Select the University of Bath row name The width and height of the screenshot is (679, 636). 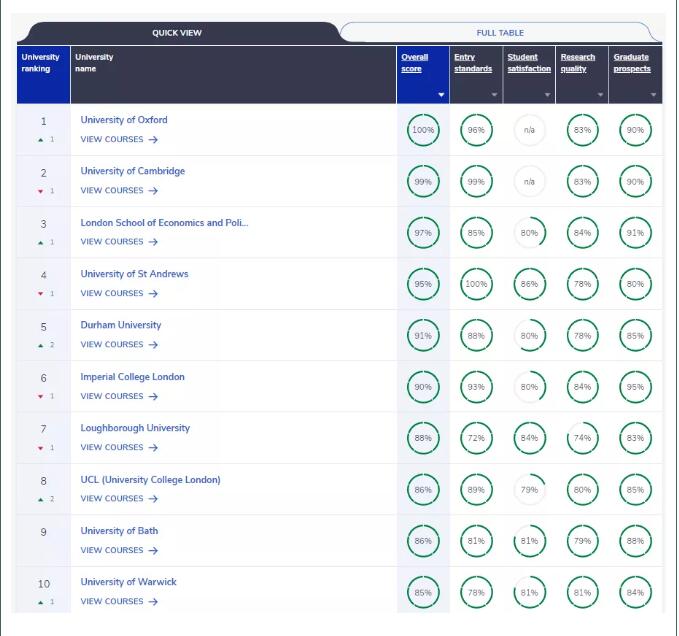[x=119, y=531]
